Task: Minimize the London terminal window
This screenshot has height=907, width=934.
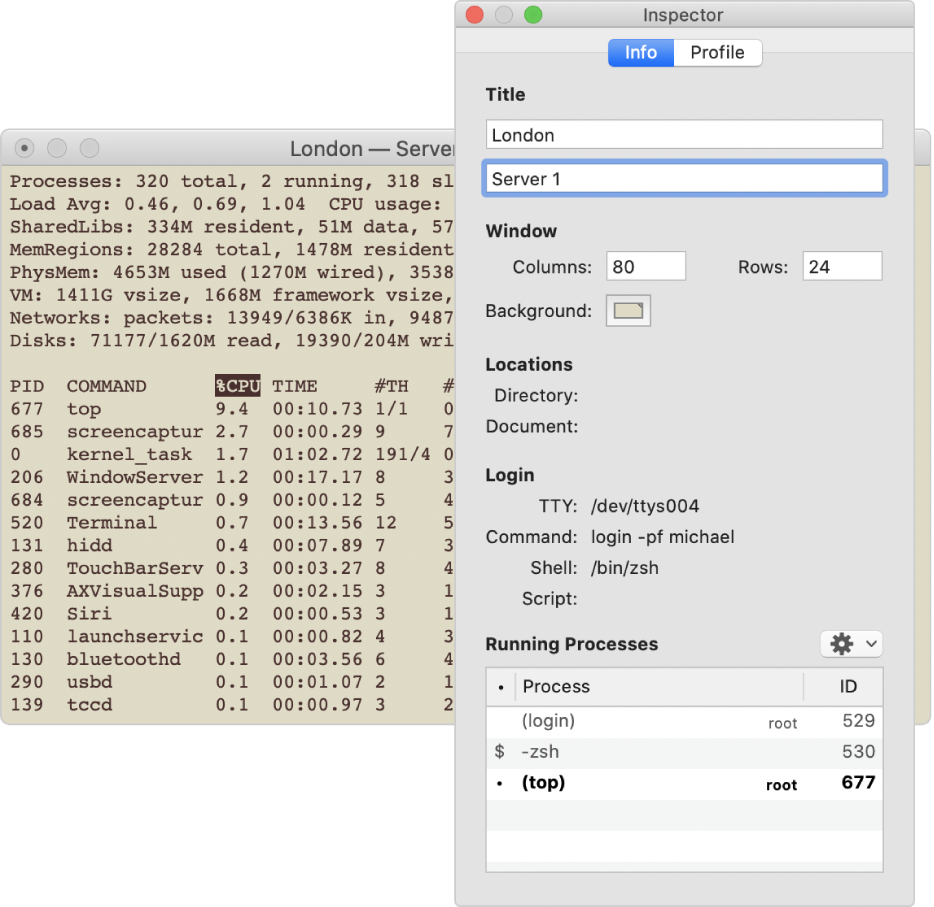Action: [x=57, y=148]
